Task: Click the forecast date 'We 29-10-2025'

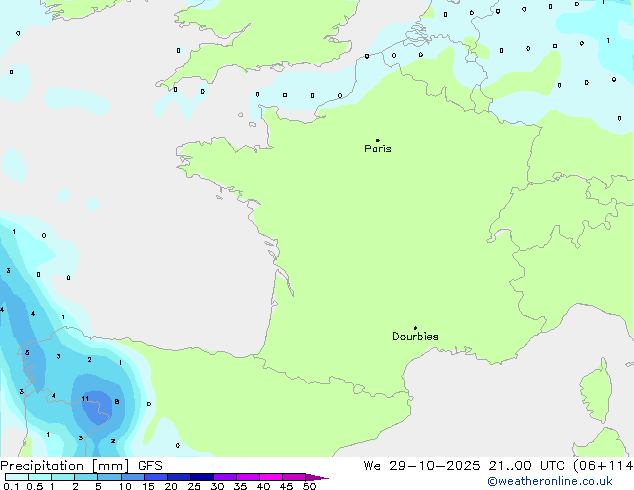Action: [x=422, y=466]
